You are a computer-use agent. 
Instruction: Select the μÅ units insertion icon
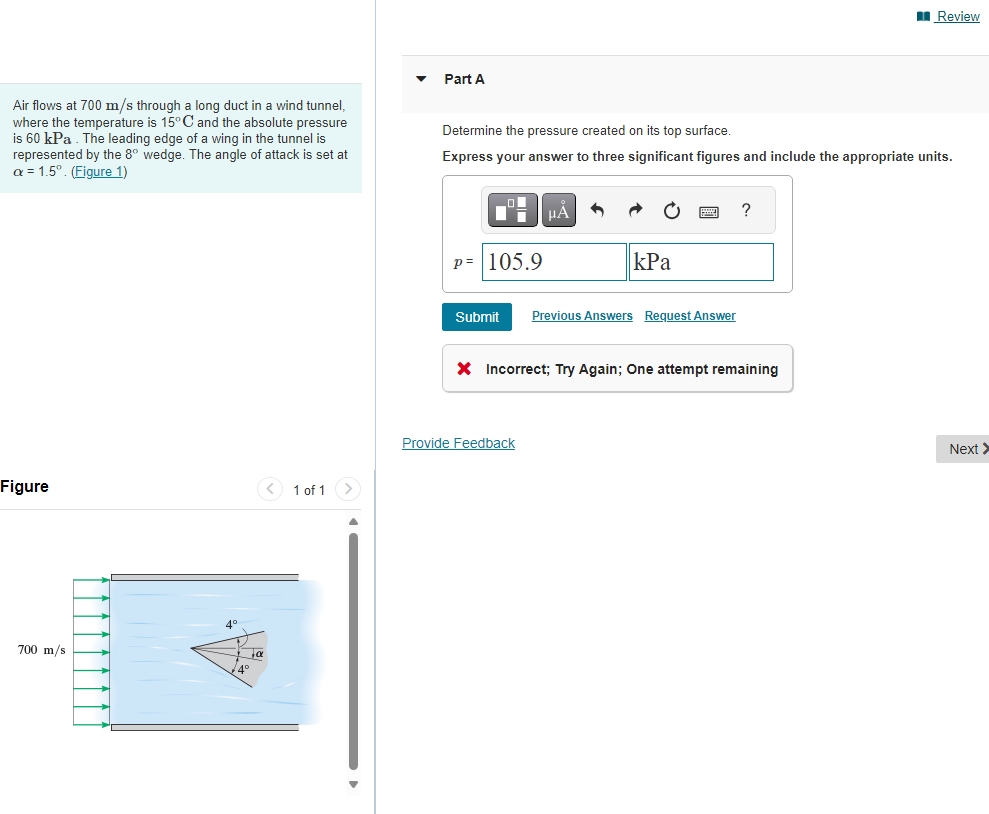pyautogui.click(x=558, y=210)
